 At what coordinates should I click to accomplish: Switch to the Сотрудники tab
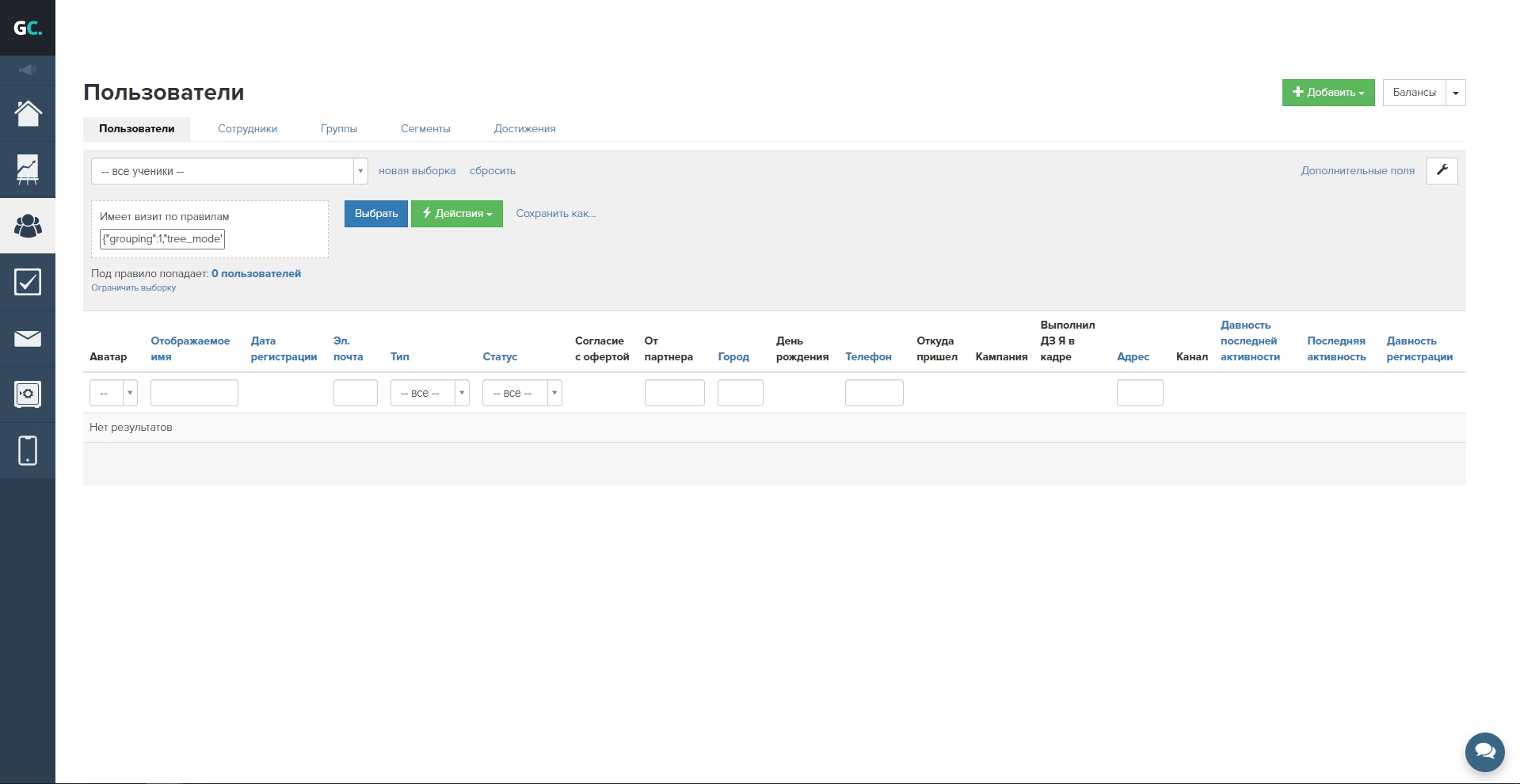(x=247, y=129)
